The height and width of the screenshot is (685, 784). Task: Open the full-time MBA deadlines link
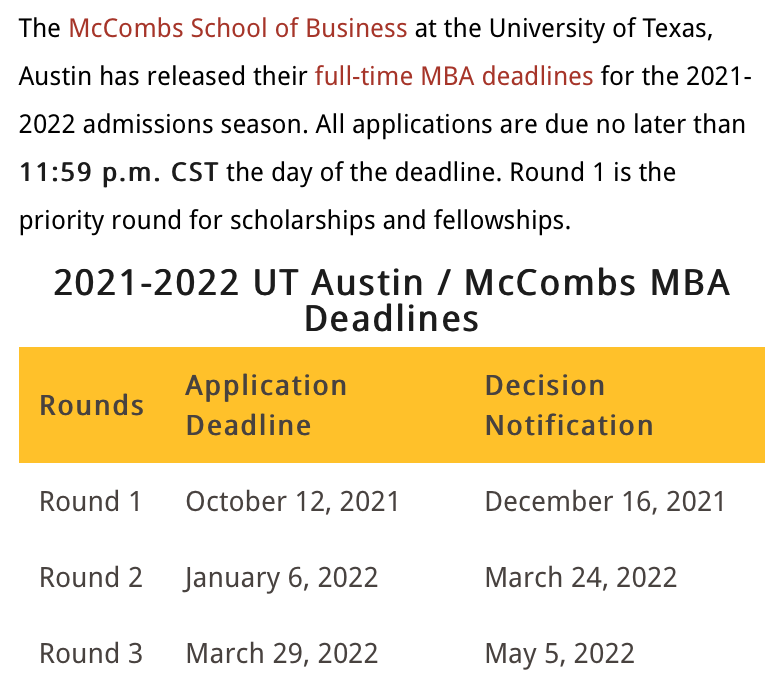pos(454,76)
